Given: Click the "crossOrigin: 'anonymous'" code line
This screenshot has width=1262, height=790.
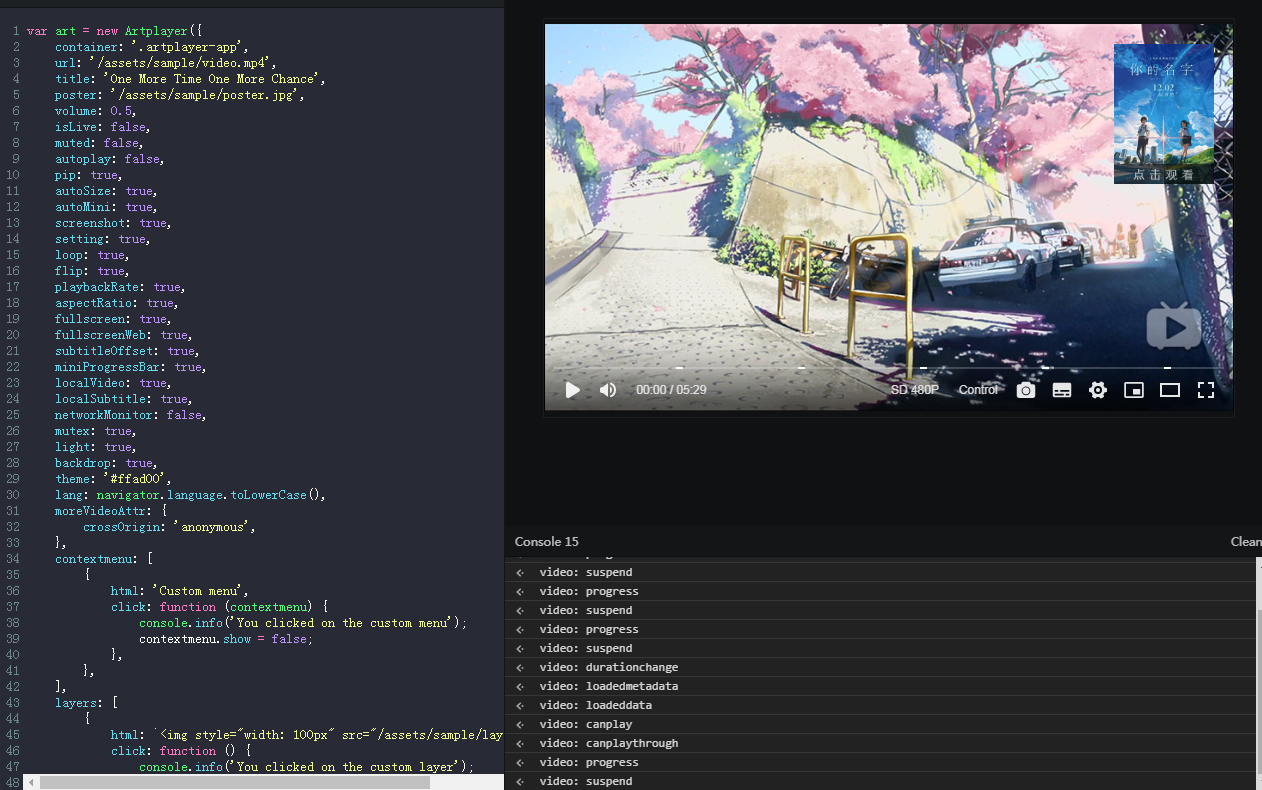Looking at the screenshot, I should click(169, 527).
